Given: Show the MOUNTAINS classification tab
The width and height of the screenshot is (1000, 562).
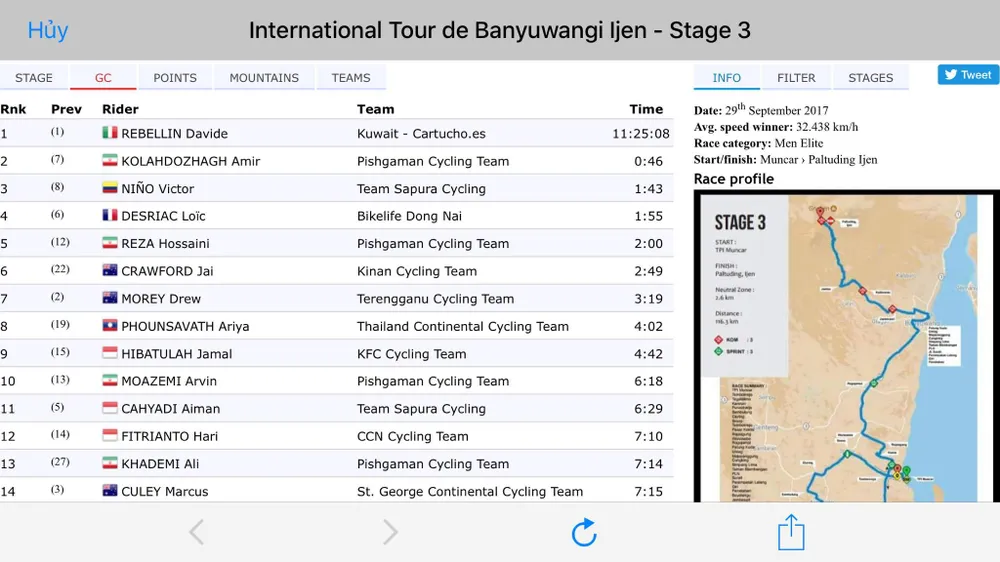Looking at the screenshot, I should point(264,78).
